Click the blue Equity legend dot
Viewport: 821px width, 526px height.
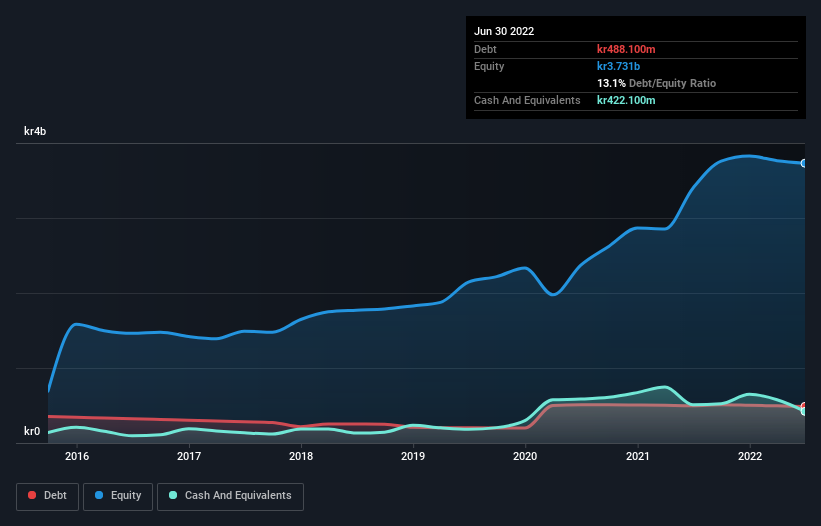coord(99,495)
